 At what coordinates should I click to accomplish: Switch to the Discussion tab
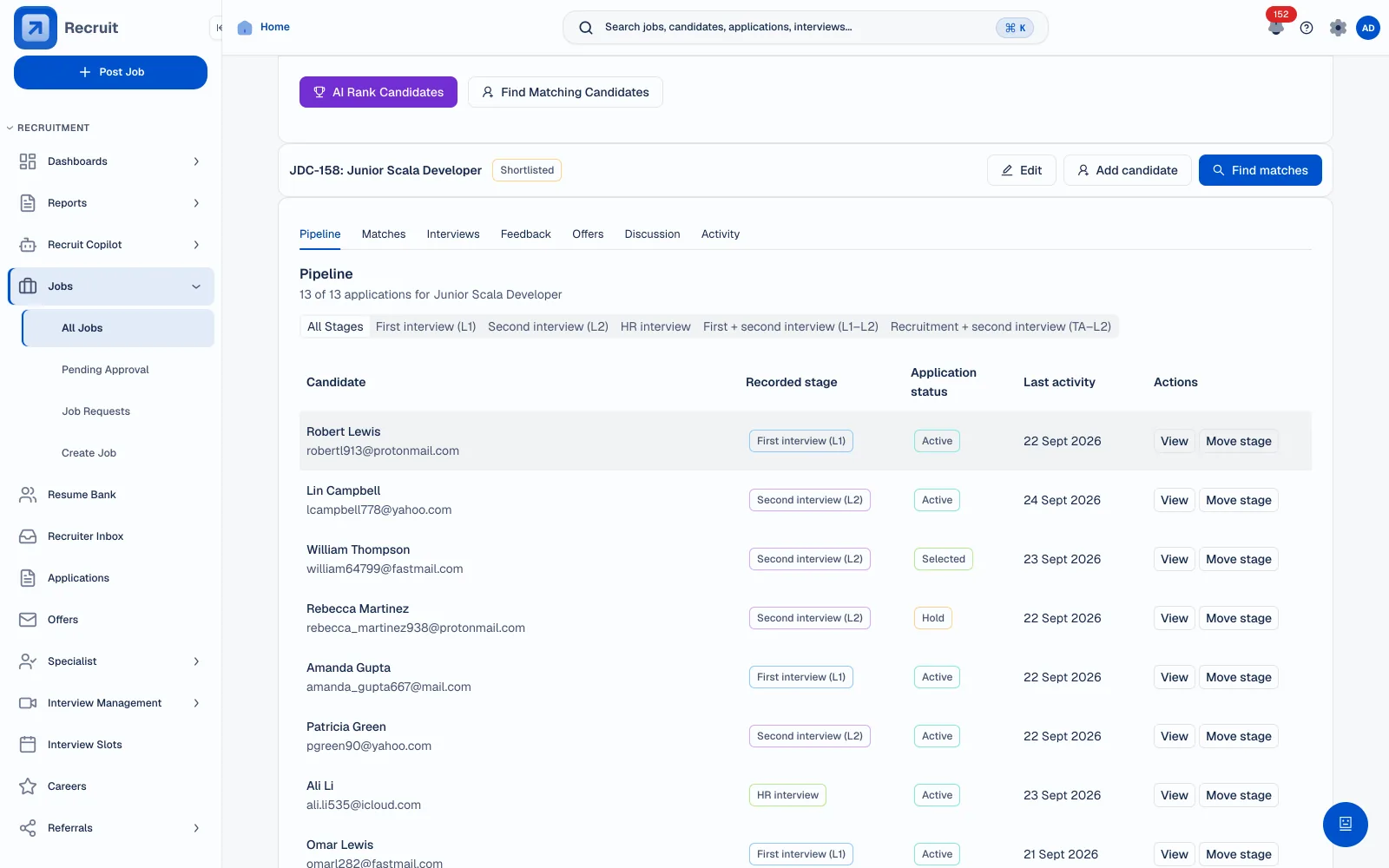point(653,234)
